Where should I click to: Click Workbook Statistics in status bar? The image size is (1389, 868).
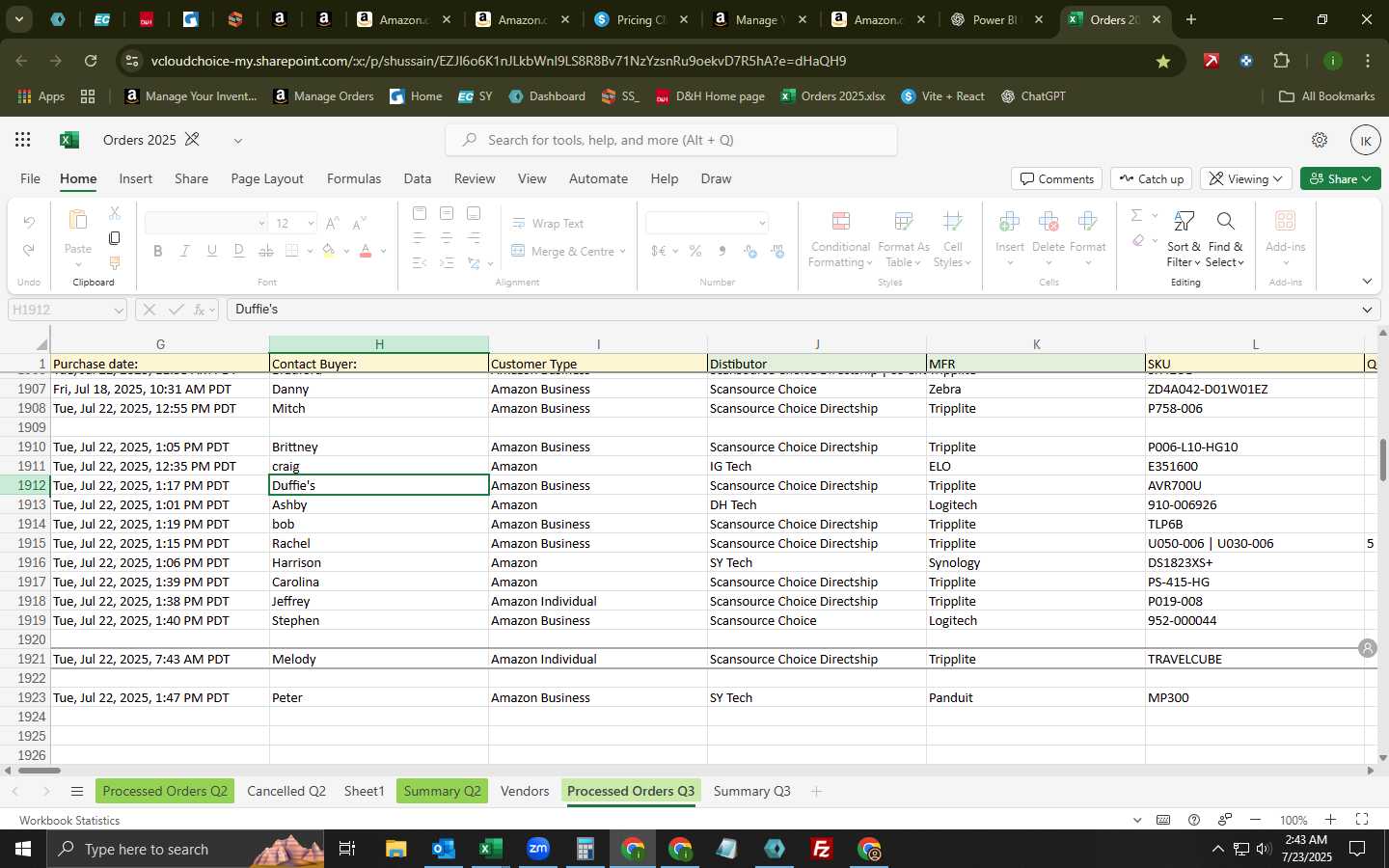pos(69,820)
